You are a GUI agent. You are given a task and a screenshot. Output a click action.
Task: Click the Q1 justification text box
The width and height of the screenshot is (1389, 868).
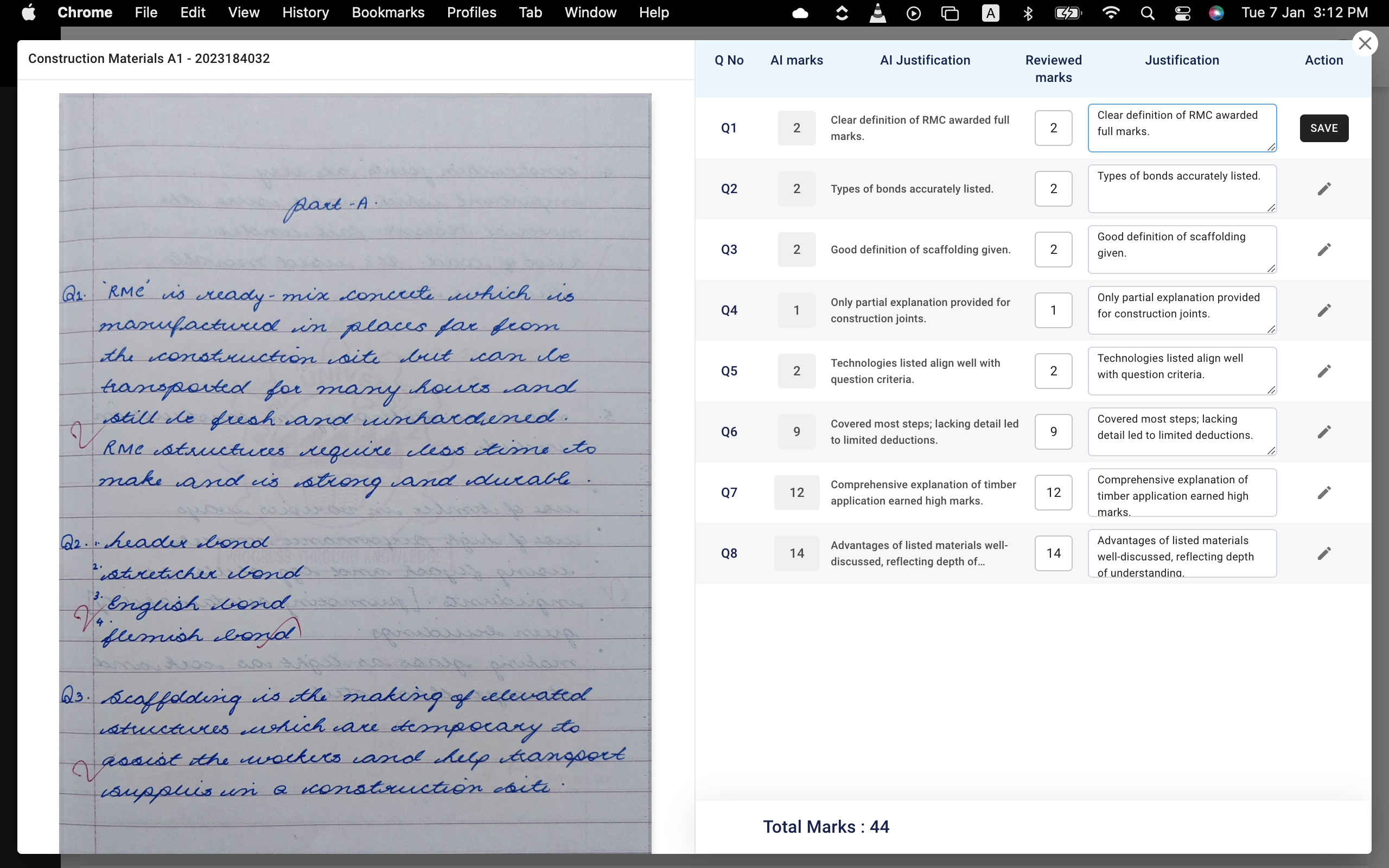pos(1181,128)
